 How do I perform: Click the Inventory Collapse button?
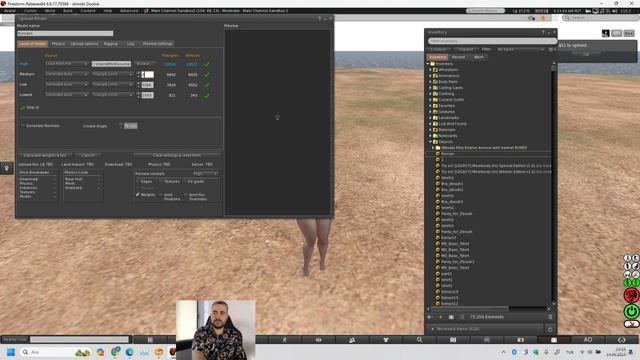[438, 49]
